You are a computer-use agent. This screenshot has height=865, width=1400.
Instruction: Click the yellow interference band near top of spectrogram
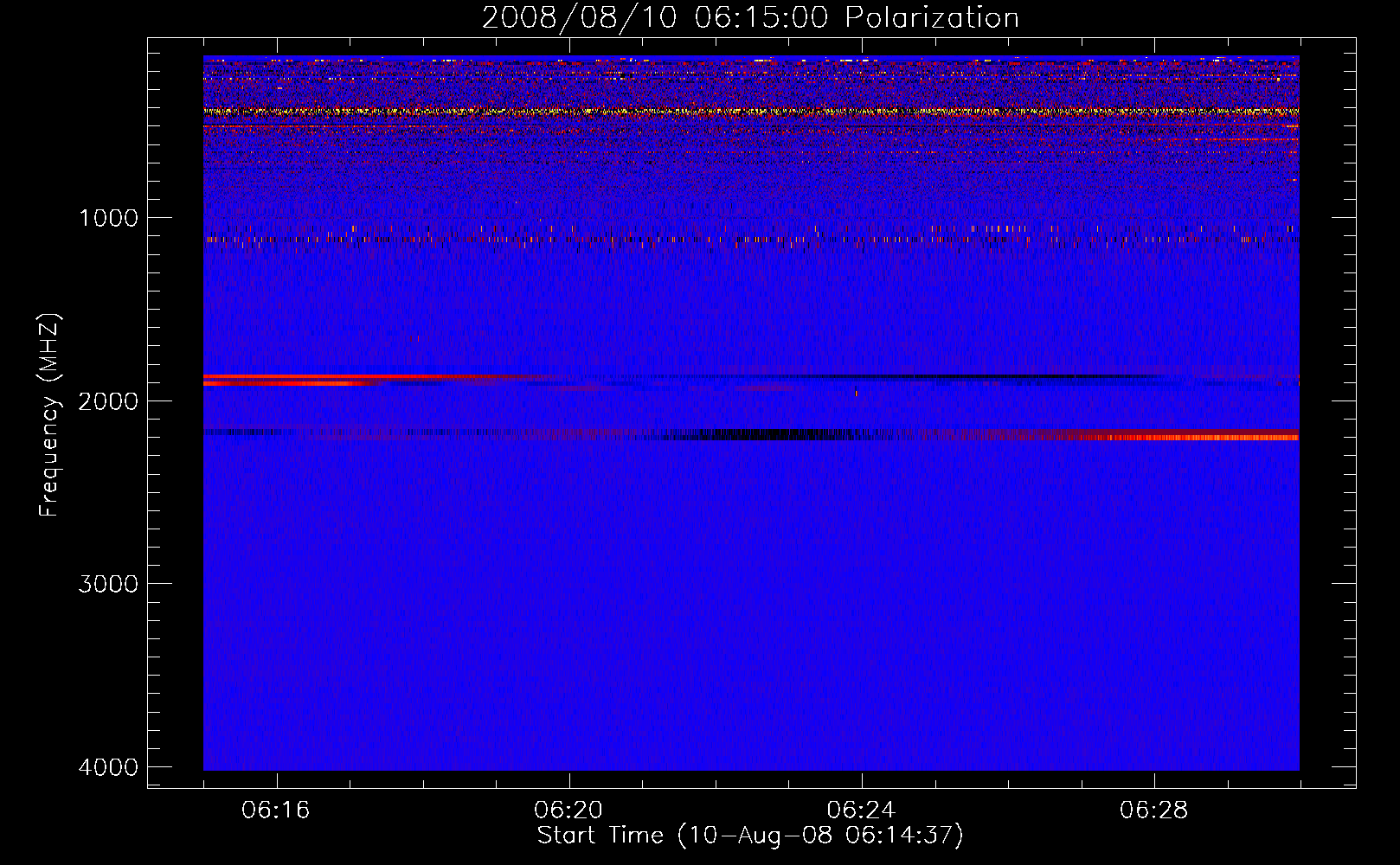[x=751, y=112]
